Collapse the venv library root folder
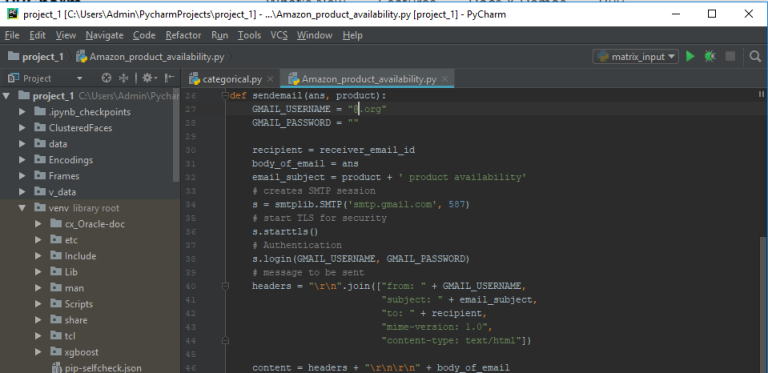Image resolution: width=768 pixels, height=373 pixels. 22,208
